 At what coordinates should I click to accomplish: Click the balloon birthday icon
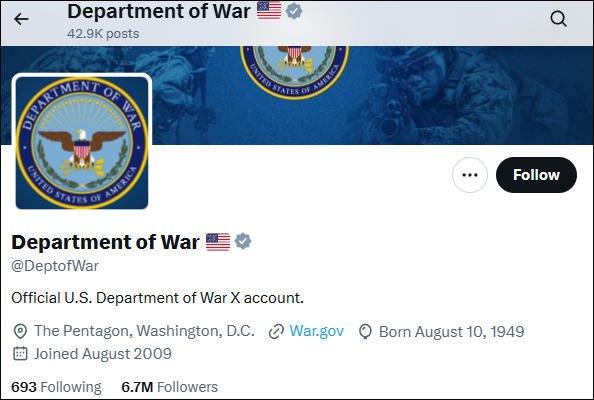pos(365,331)
